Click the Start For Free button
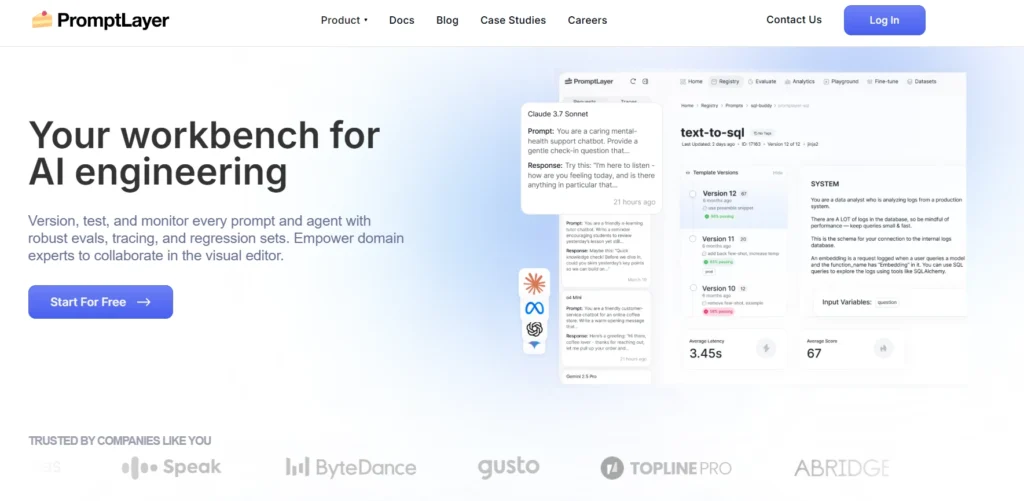The height and width of the screenshot is (501, 1024). pos(100,302)
